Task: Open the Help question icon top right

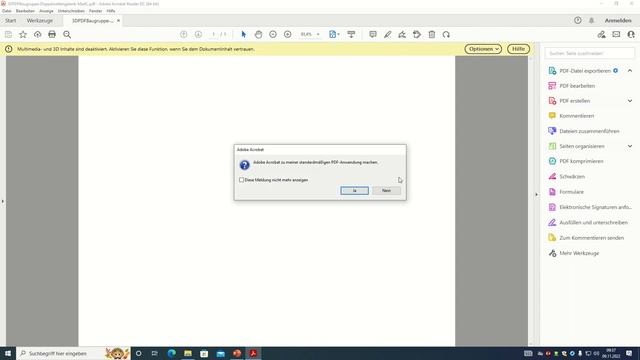Action: [578, 20]
